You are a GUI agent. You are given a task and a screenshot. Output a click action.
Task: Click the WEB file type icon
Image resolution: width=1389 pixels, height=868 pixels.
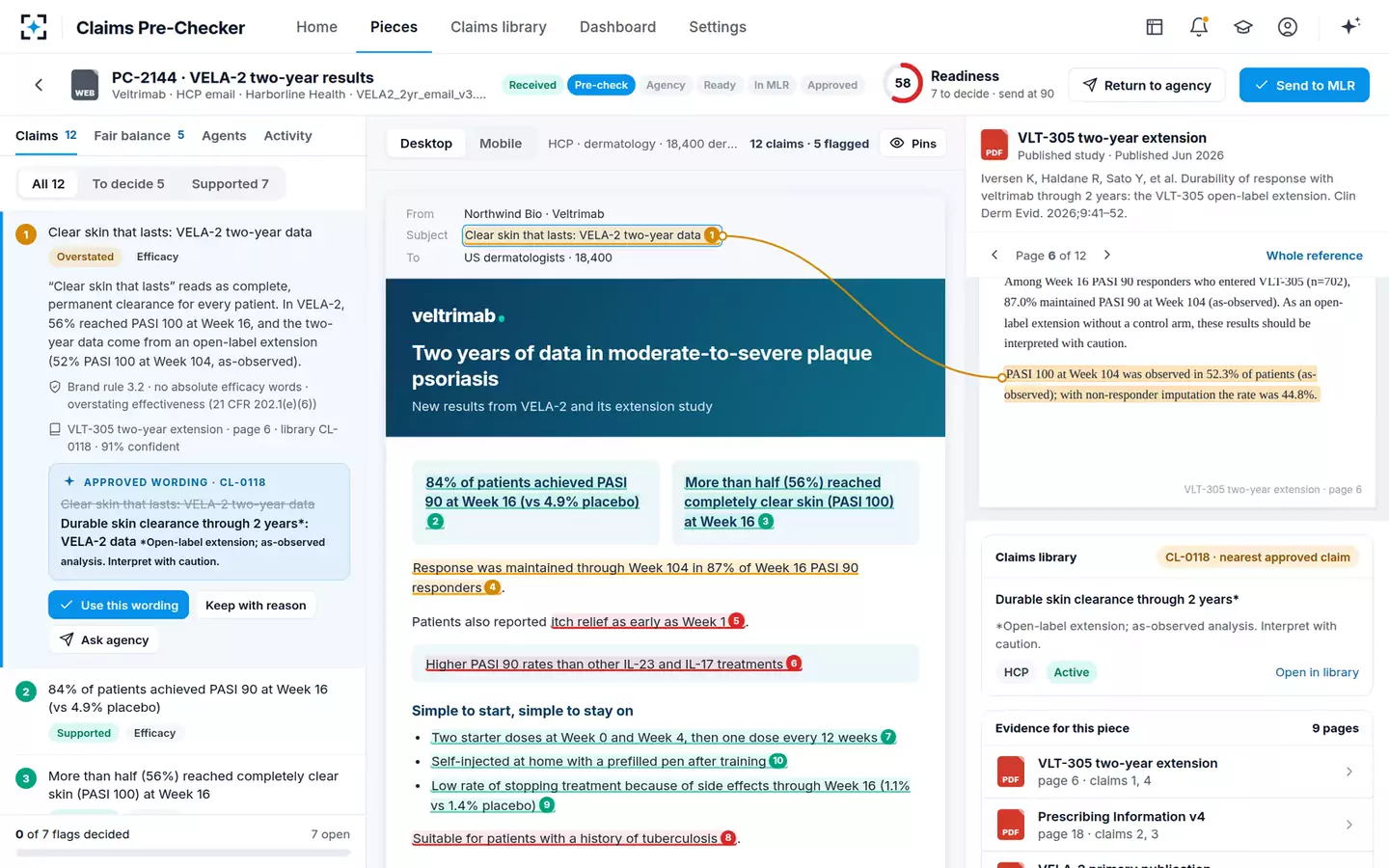[x=85, y=85]
